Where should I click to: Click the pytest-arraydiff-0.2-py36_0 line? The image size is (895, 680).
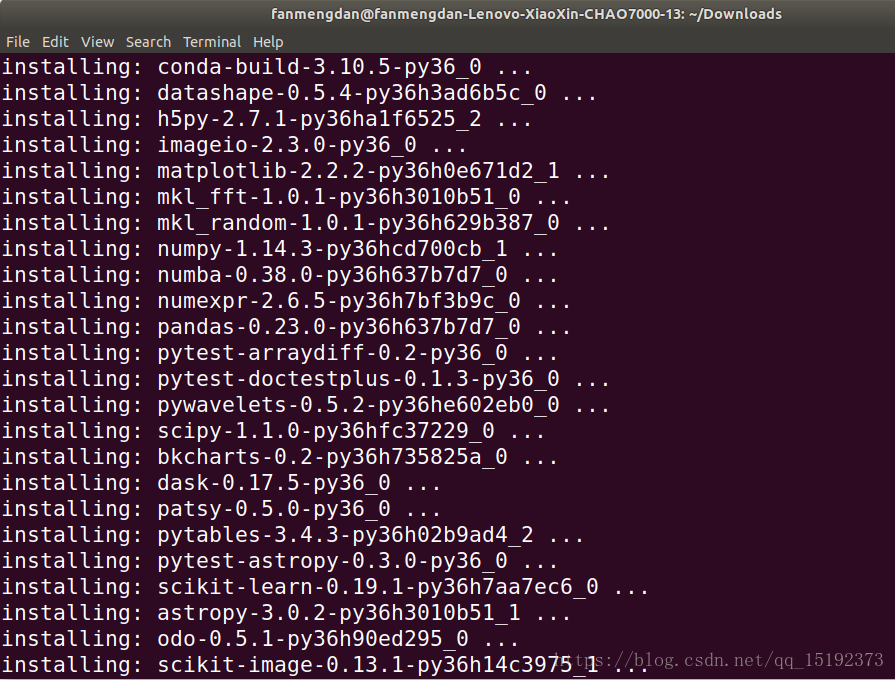pyautogui.click(x=280, y=353)
